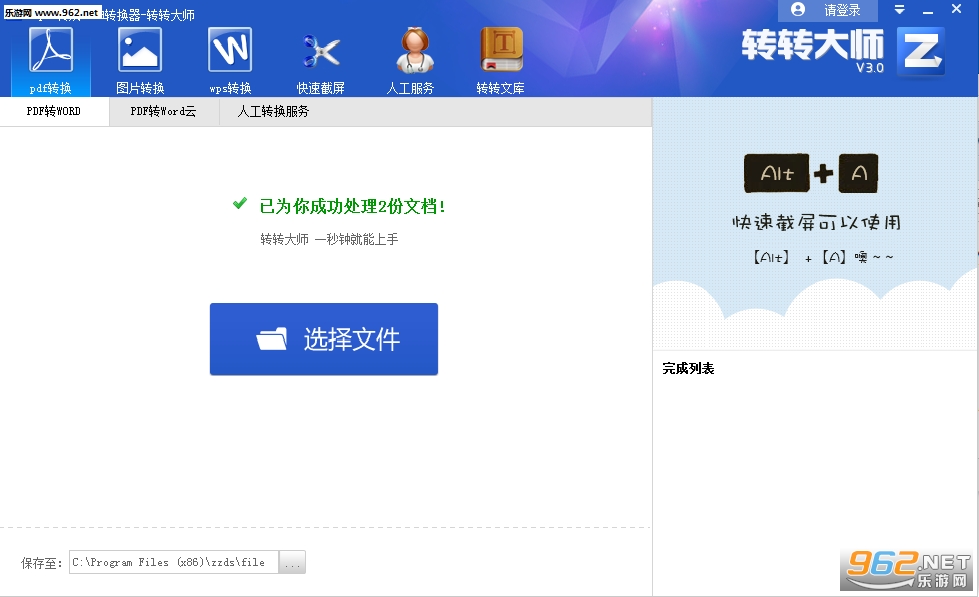Click the 请登录 login button
The image size is (979, 597).
(828, 10)
